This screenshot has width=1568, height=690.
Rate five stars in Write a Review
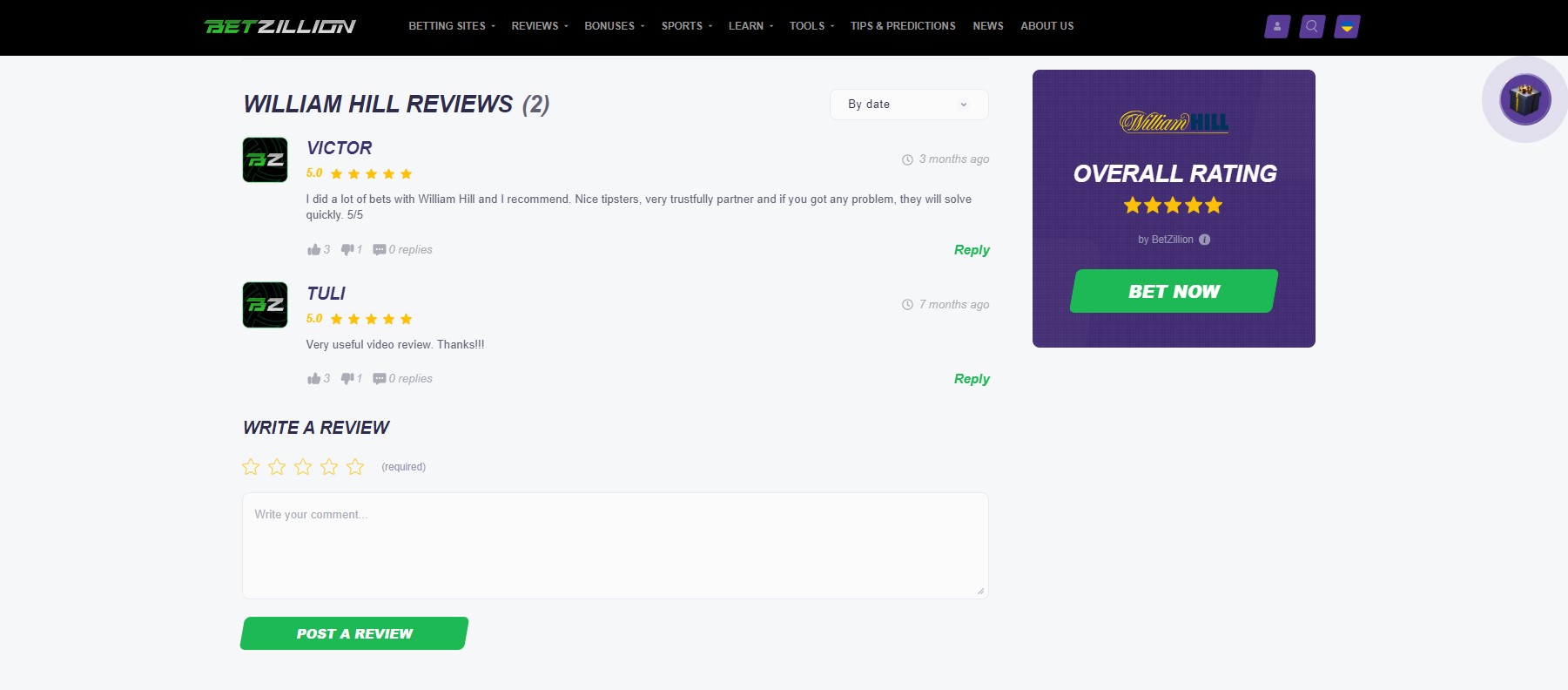[x=355, y=467]
